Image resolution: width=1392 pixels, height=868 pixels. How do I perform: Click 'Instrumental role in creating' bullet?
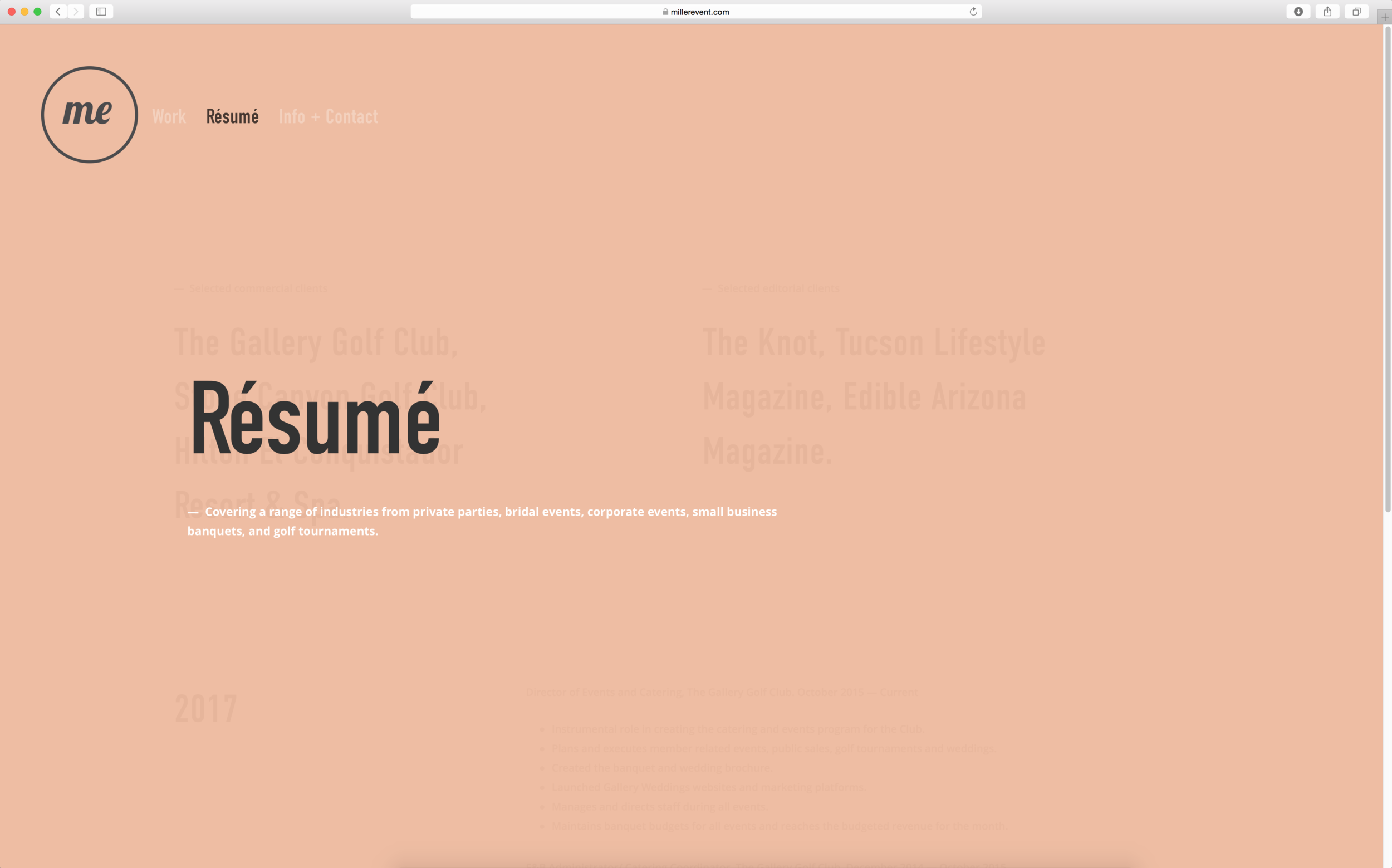pyautogui.click(x=738, y=729)
